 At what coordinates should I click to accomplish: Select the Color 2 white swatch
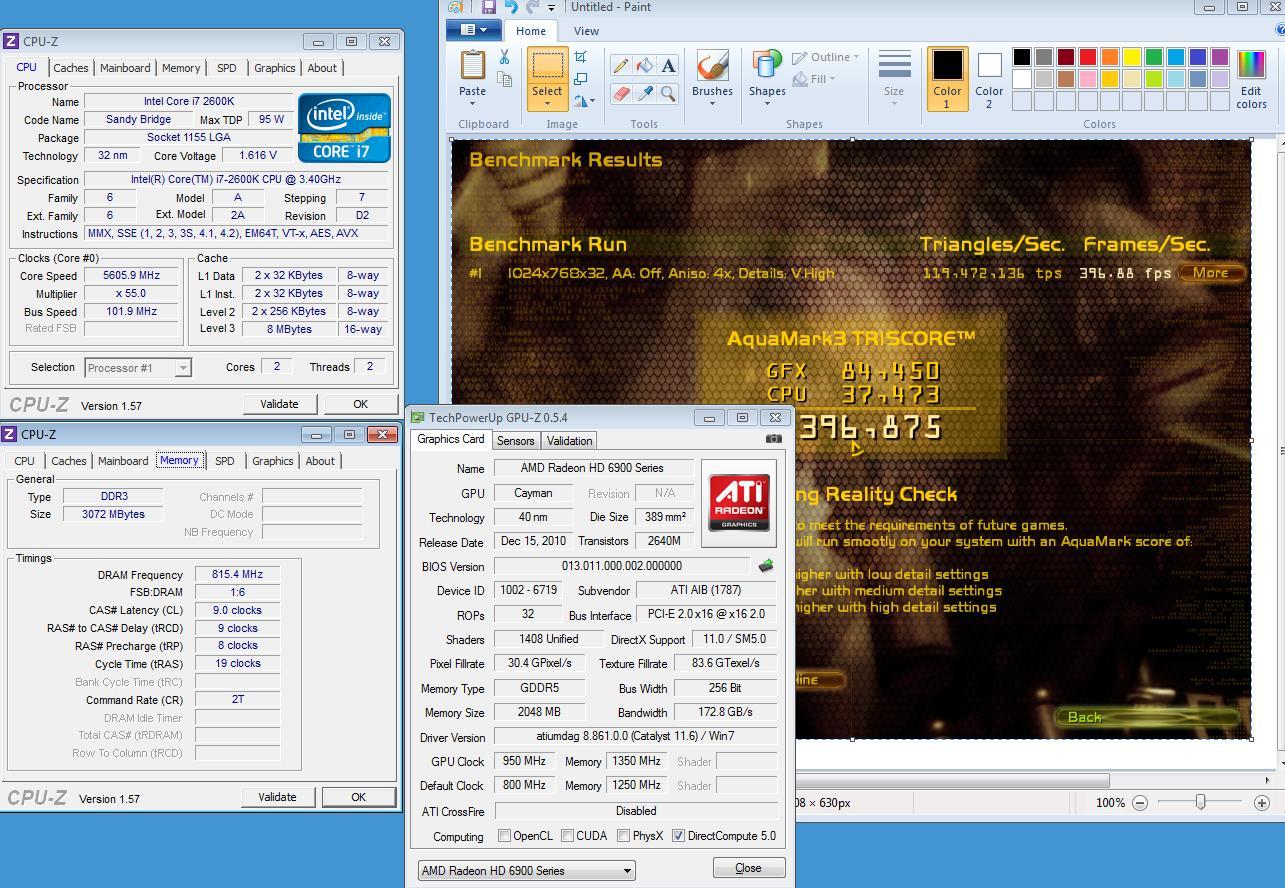click(x=989, y=66)
